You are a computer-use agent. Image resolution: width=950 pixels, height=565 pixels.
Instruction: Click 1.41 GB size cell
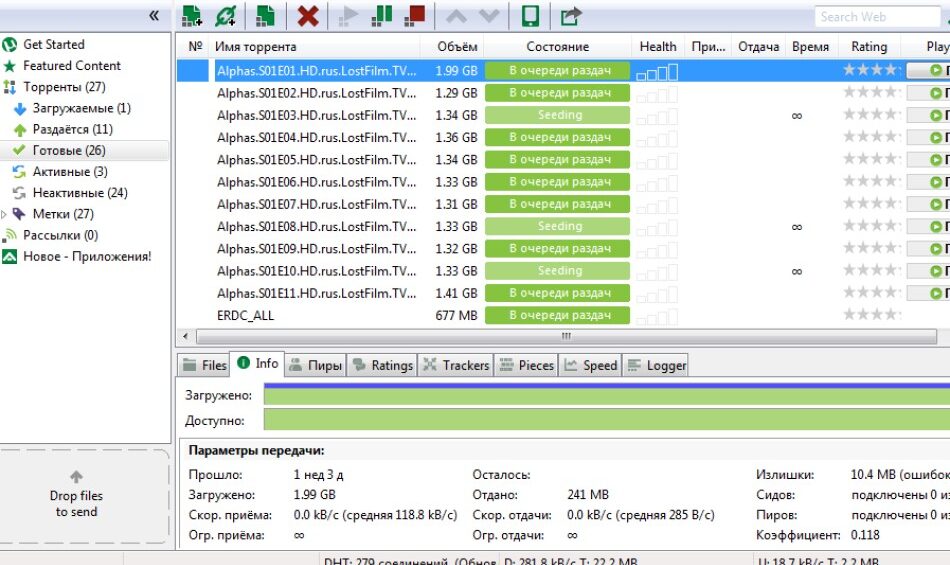[x=456, y=293]
